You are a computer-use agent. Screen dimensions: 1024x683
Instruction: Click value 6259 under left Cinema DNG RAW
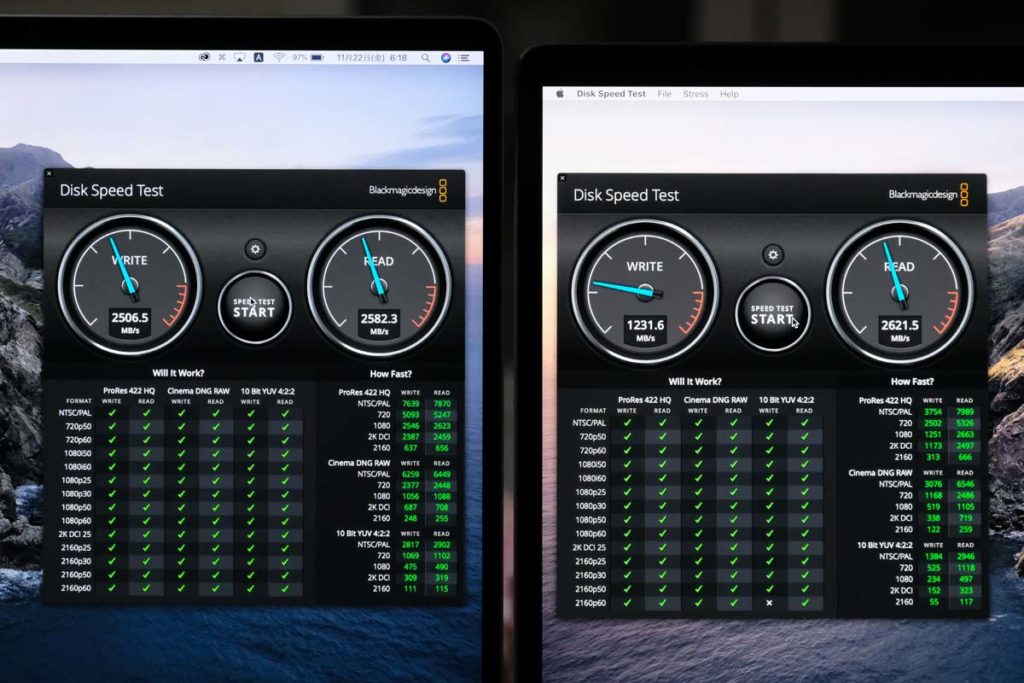click(410, 474)
